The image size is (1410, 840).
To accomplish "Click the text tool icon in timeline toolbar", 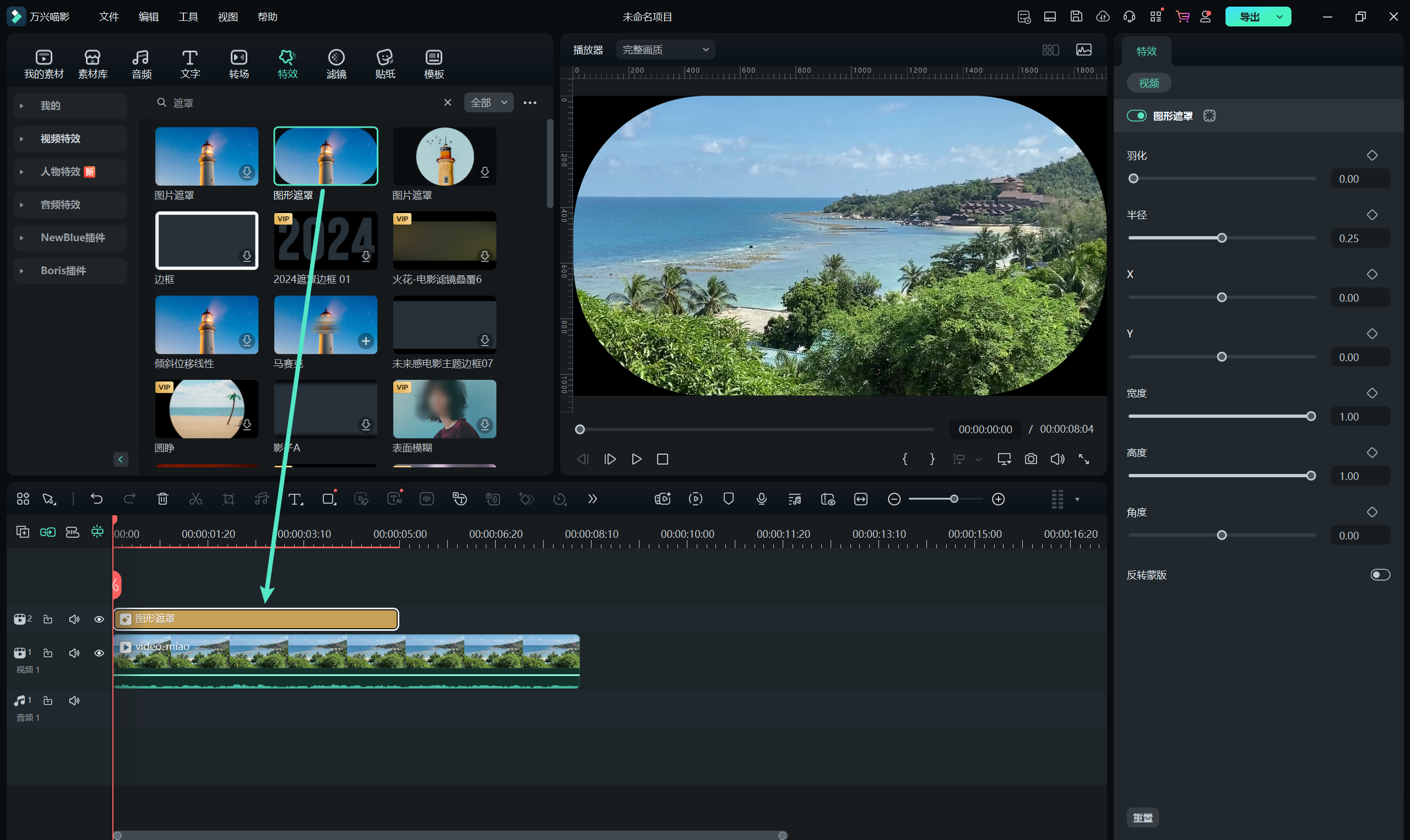I will click(295, 499).
